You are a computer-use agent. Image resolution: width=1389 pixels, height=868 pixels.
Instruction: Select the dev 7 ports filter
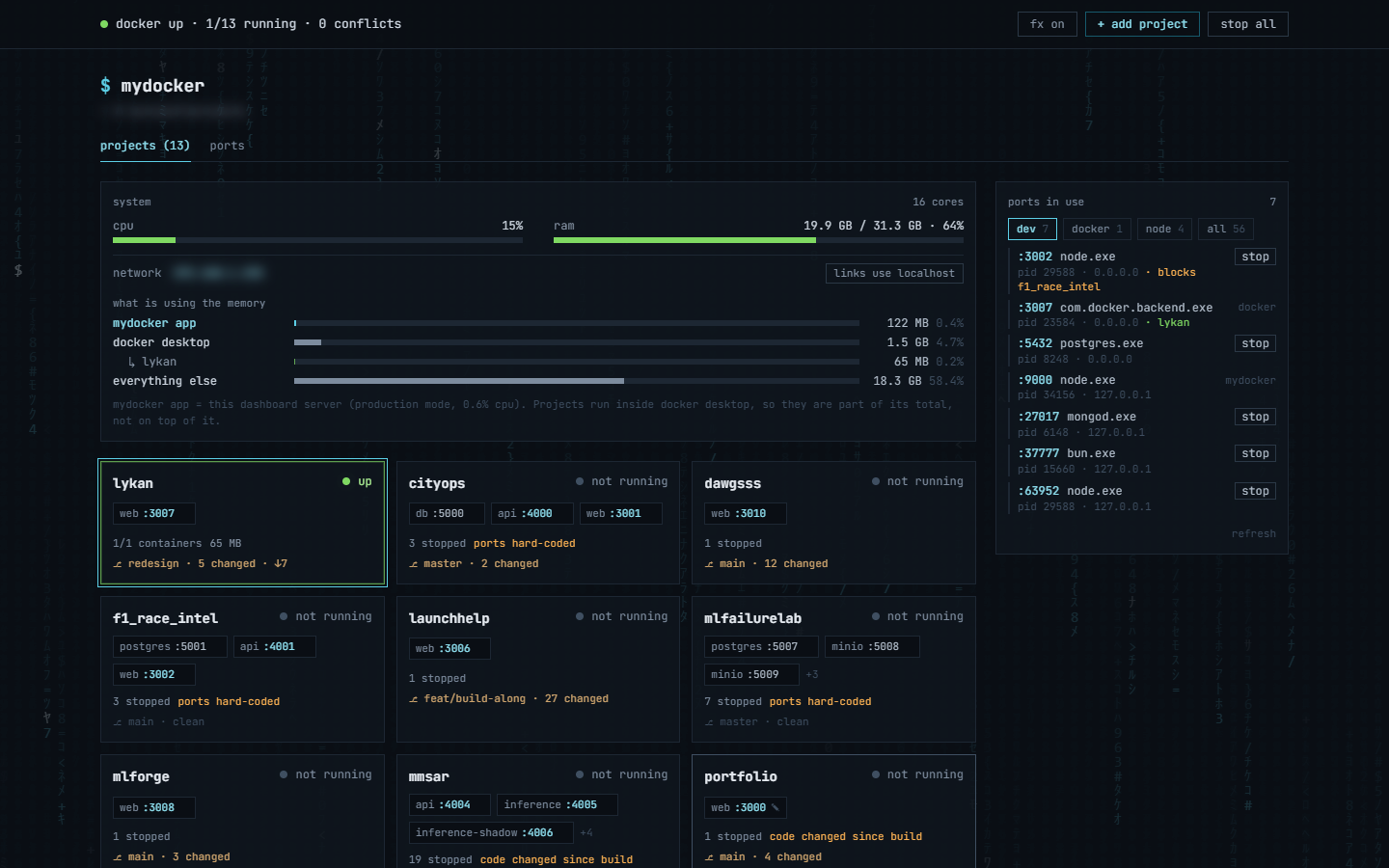[x=1032, y=230]
